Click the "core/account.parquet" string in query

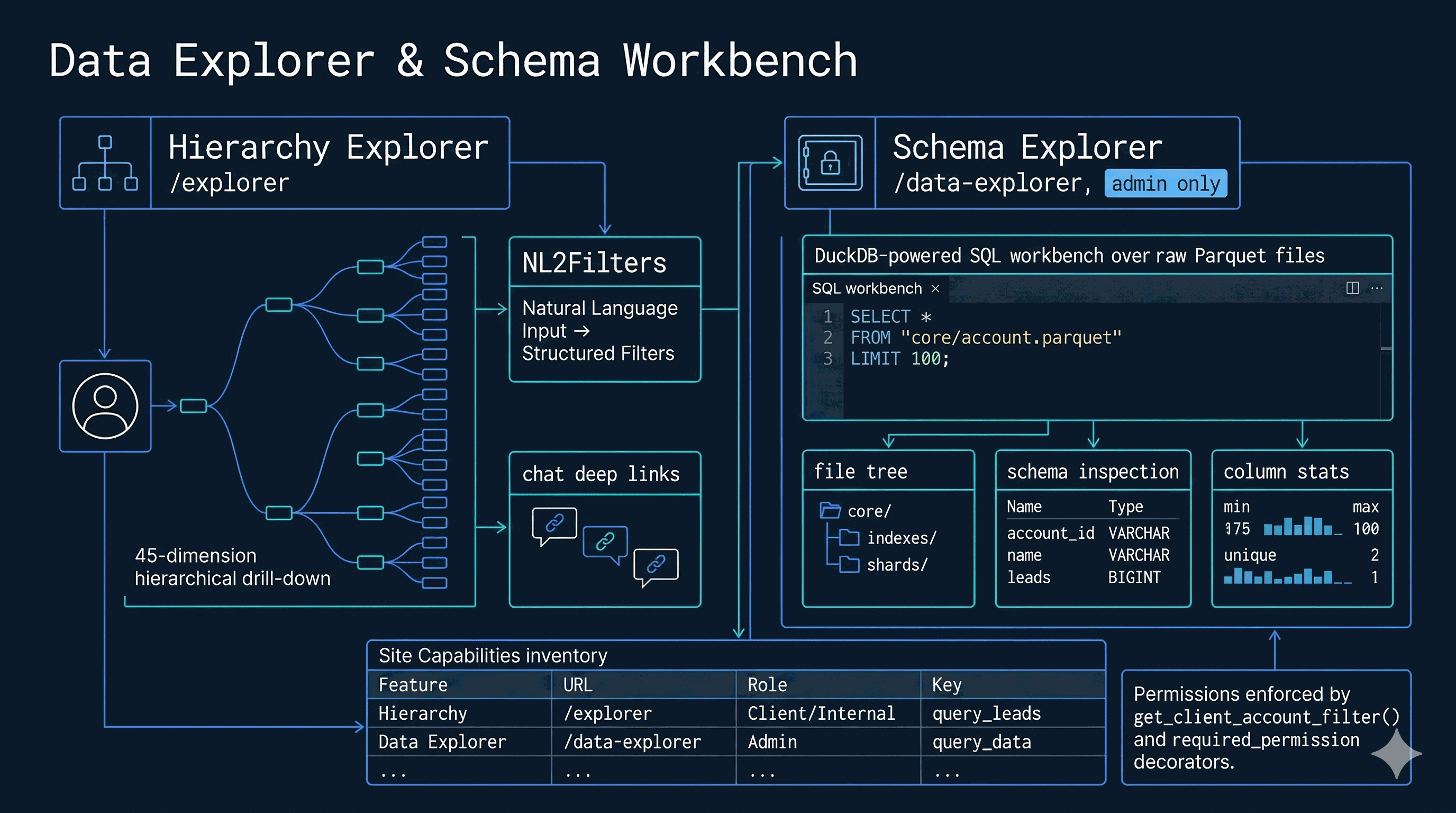pyautogui.click(x=1011, y=338)
